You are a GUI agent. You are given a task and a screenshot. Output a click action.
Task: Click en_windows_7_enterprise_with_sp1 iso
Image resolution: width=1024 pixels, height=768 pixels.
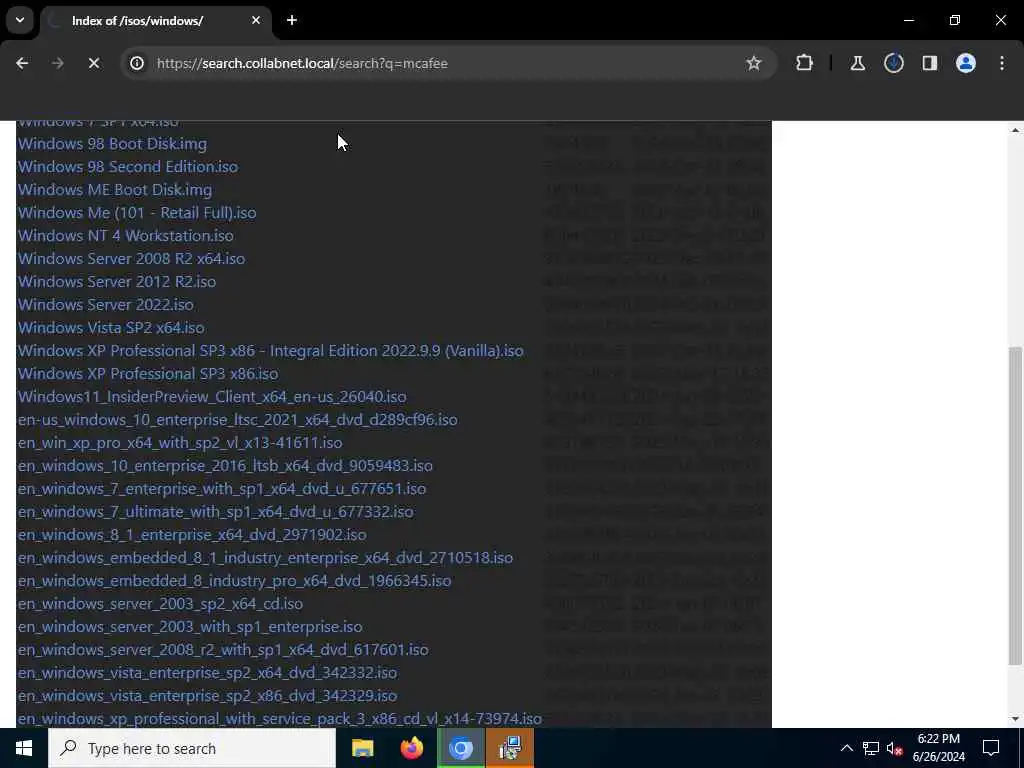point(222,488)
